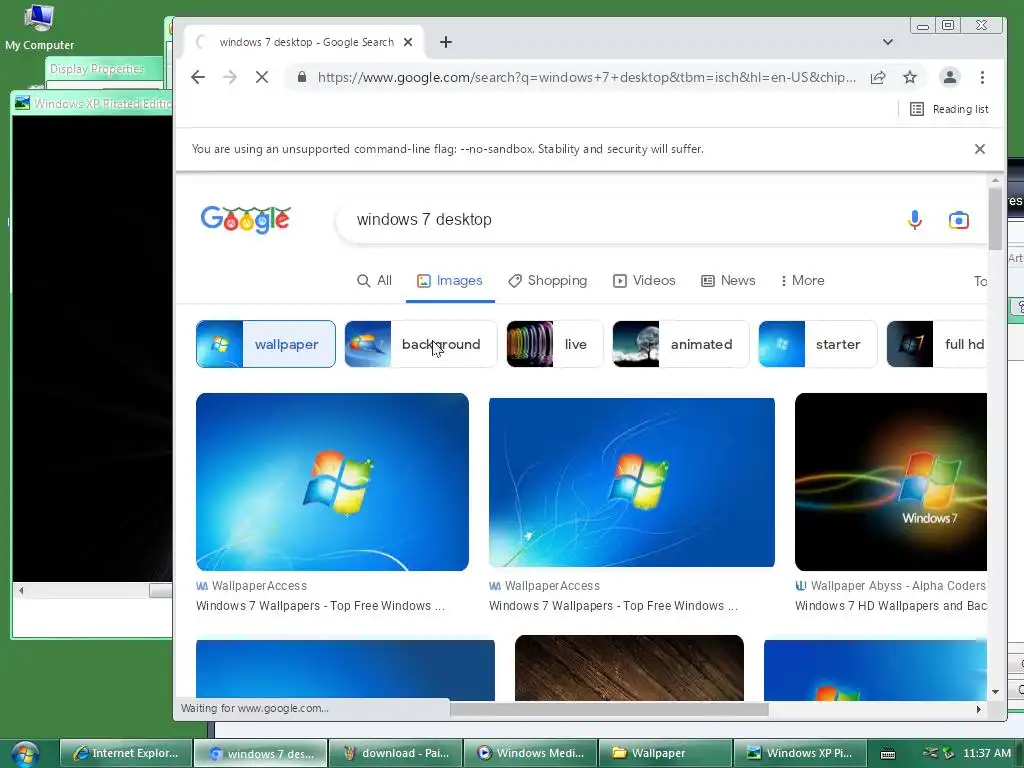Close the windows 7 desktop tab
Image resolution: width=1024 pixels, height=768 pixels.
pyautogui.click(x=408, y=42)
